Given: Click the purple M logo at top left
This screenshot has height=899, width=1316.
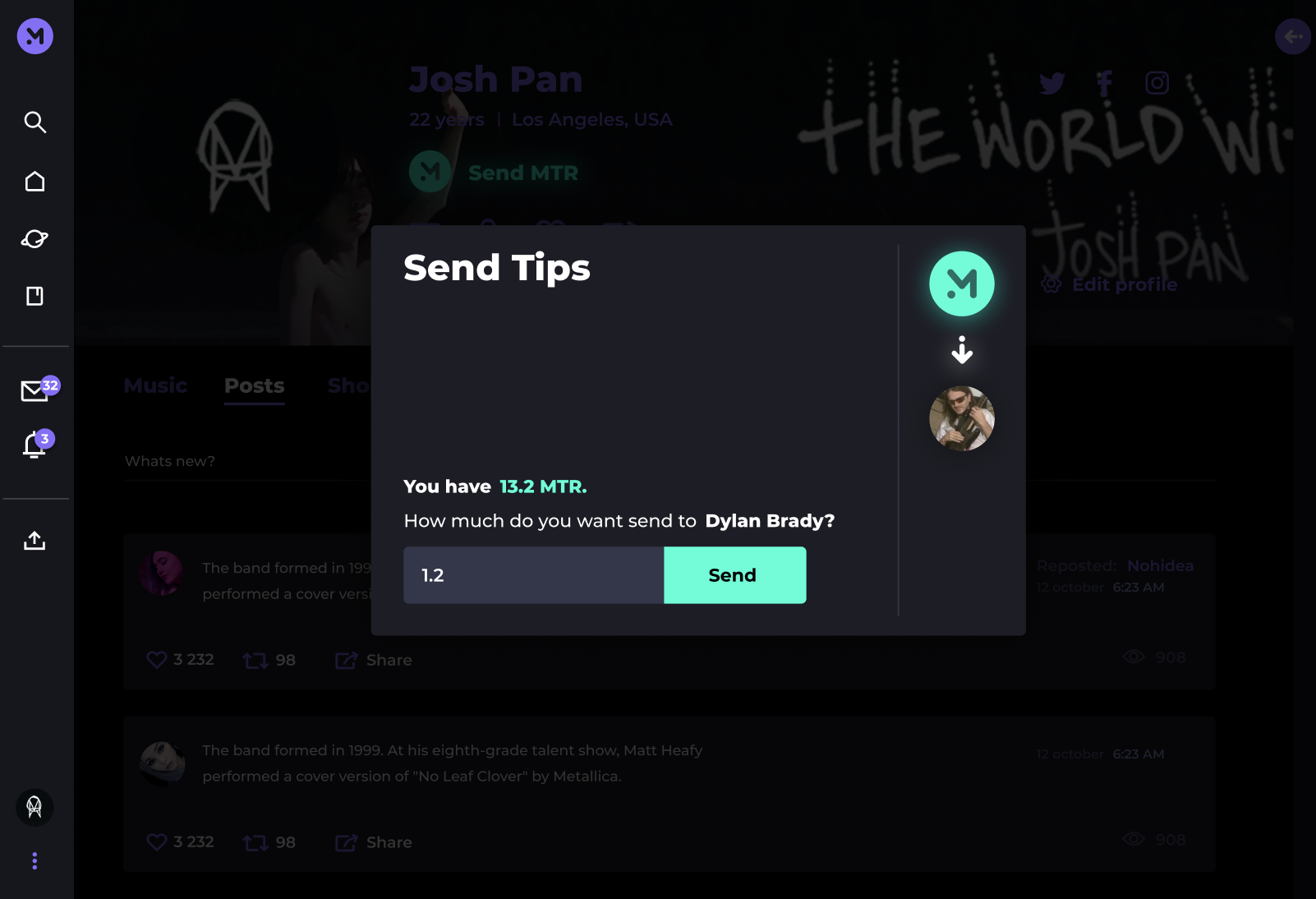Looking at the screenshot, I should 35,36.
